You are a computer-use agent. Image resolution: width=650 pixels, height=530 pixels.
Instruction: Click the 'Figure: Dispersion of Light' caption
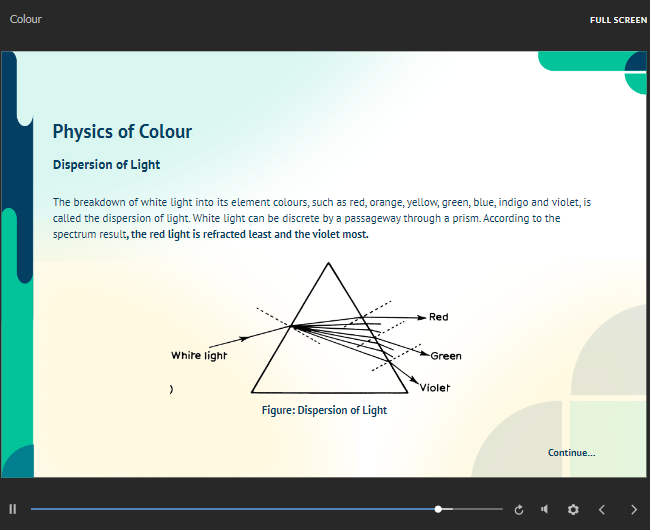click(x=324, y=410)
